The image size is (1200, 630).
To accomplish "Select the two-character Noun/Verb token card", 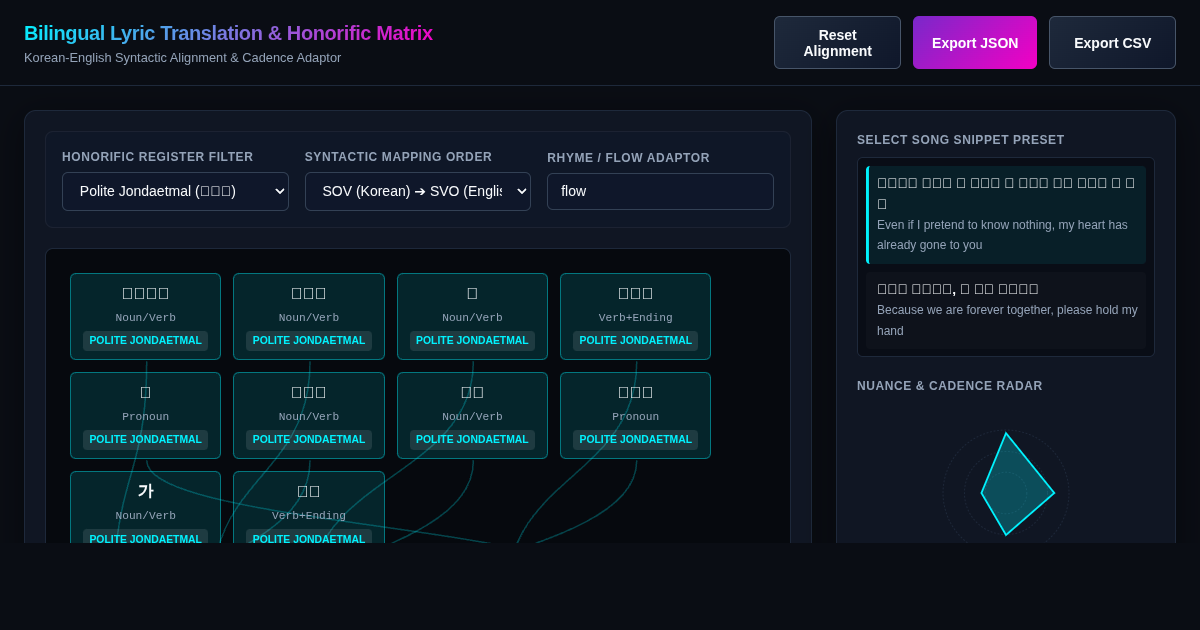I will pyautogui.click(x=472, y=415).
